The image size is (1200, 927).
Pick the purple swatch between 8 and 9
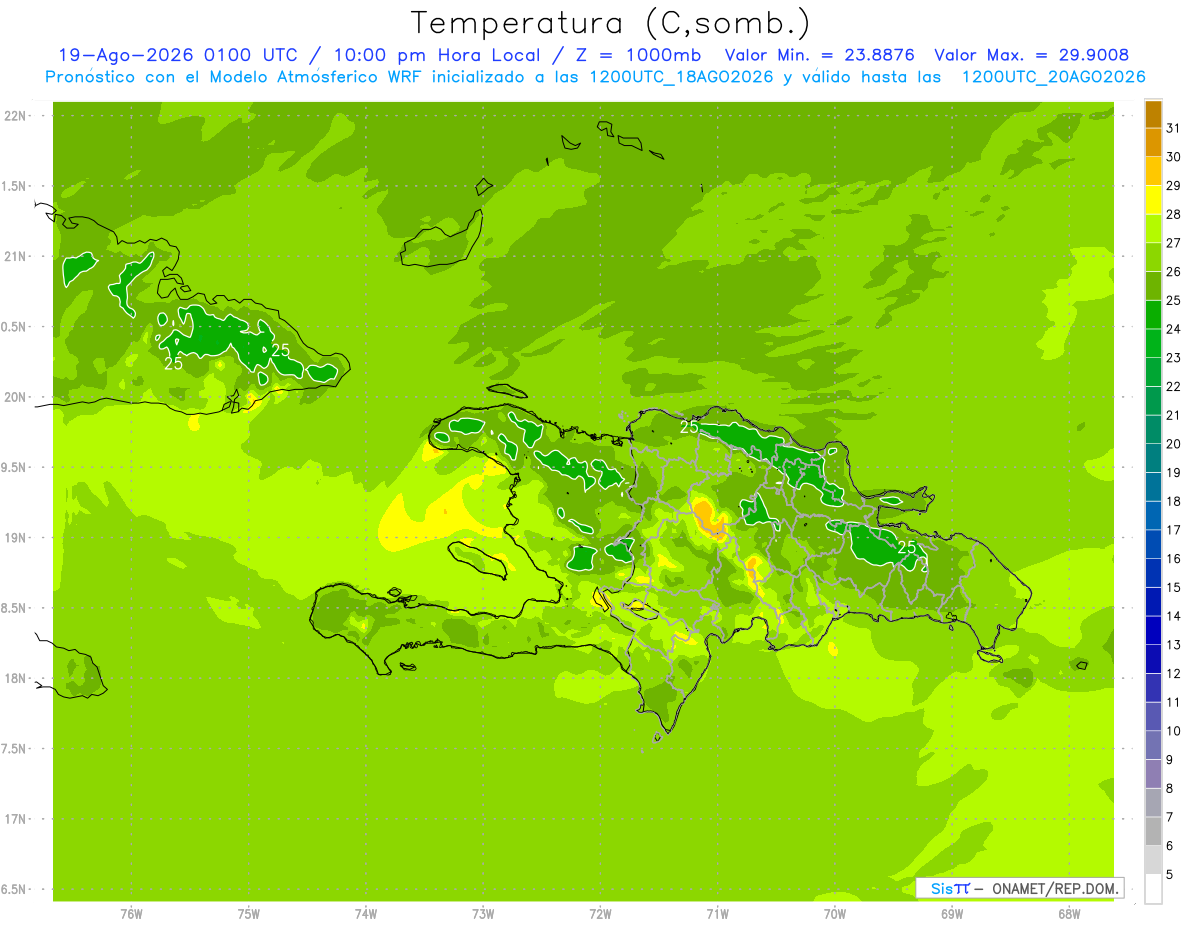pyautogui.click(x=1153, y=774)
